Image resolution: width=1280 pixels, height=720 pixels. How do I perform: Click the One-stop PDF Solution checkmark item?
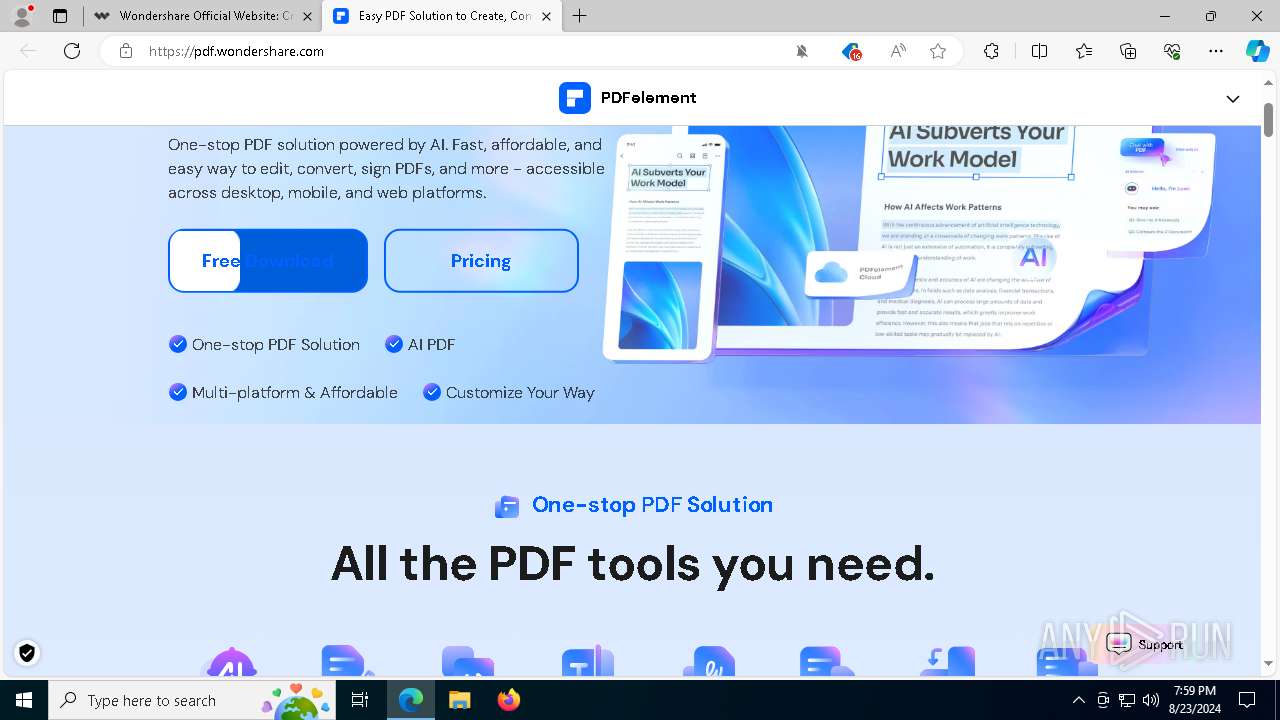[265, 344]
